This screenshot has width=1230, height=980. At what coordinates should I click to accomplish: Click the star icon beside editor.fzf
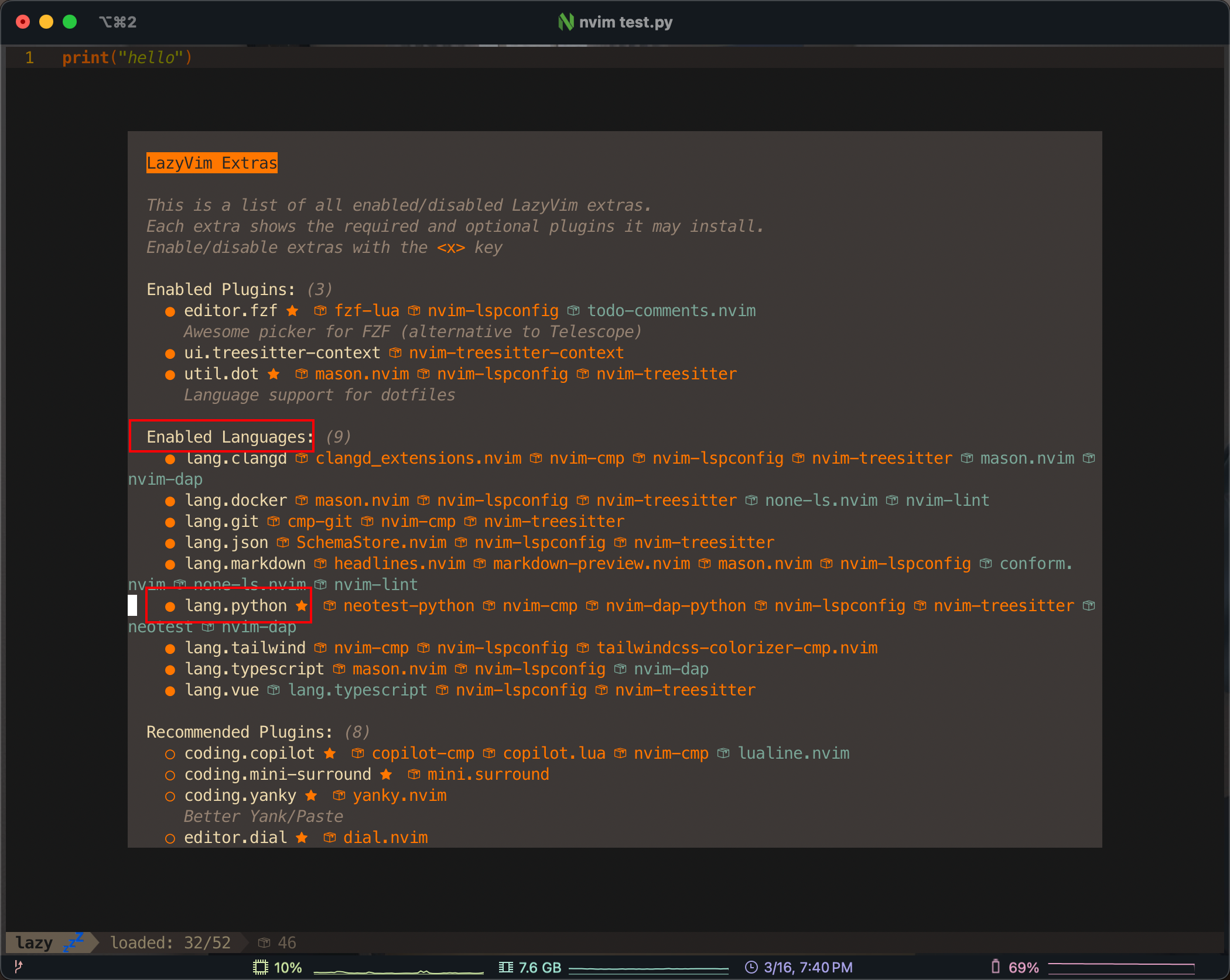coord(292,311)
